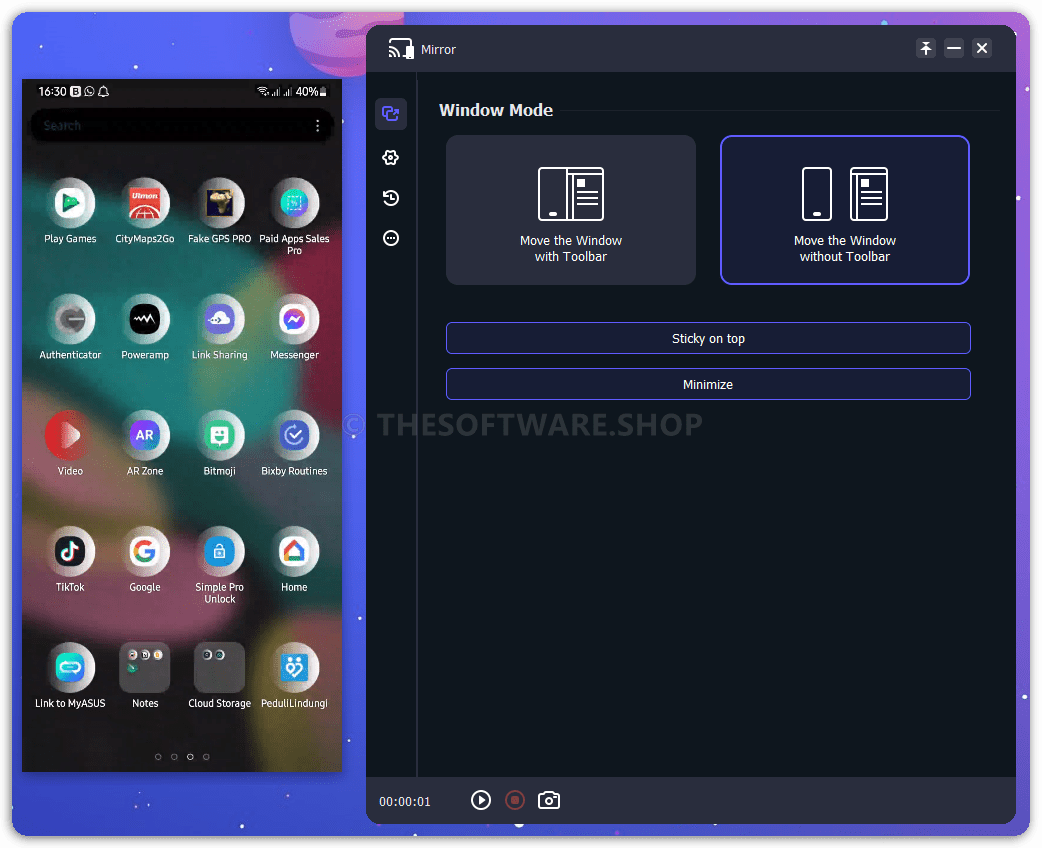Image resolution: width=1042 pixels, height=848 pixels.
Task: Launch the Video app
Action: click(70, 436)
